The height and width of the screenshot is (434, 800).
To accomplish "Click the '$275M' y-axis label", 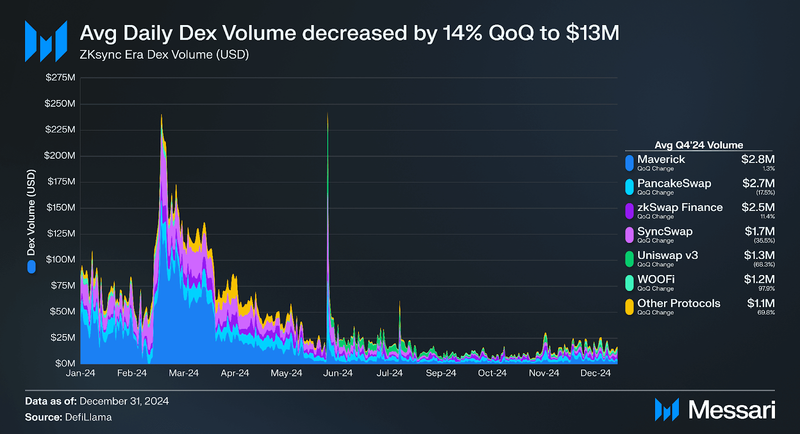I will (x=60, y=78).
